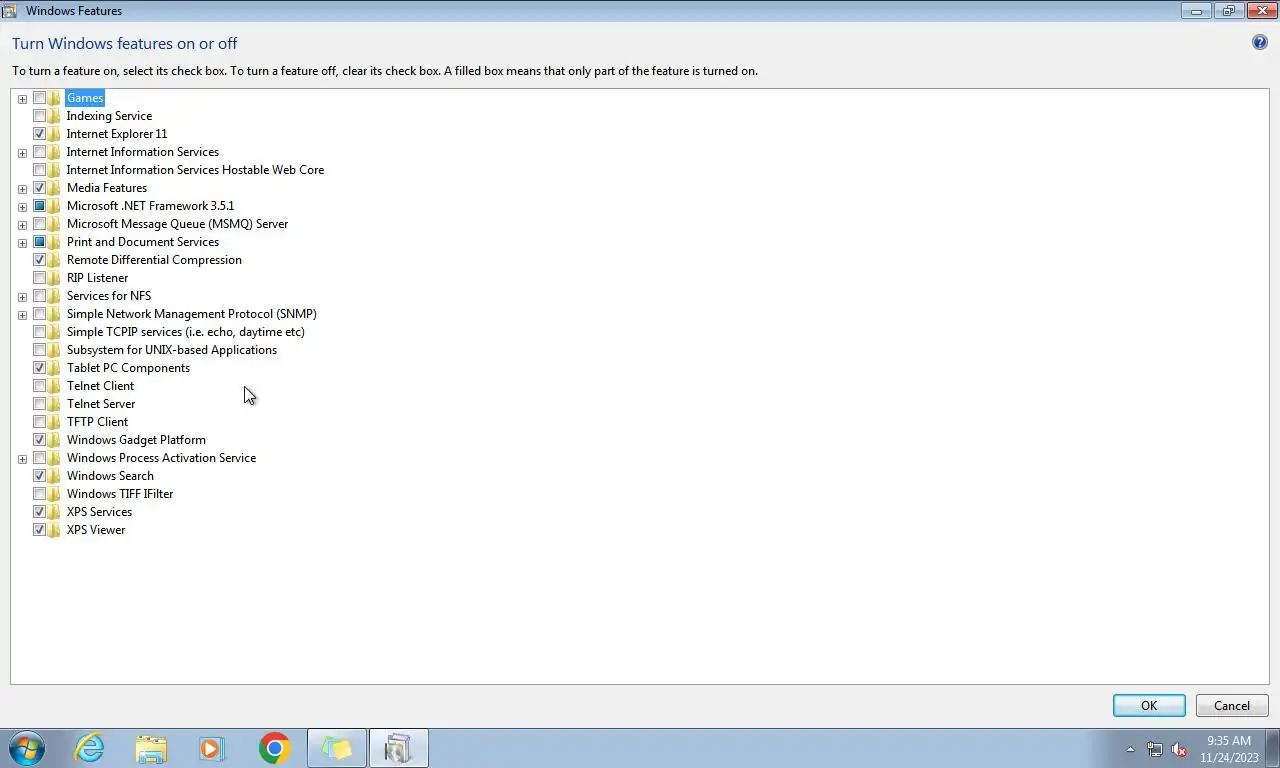This screenshot has width=1280, height=768.
Task: Disable the Windows Gadget Platform checkbox
Action: [x=40, y=440]
